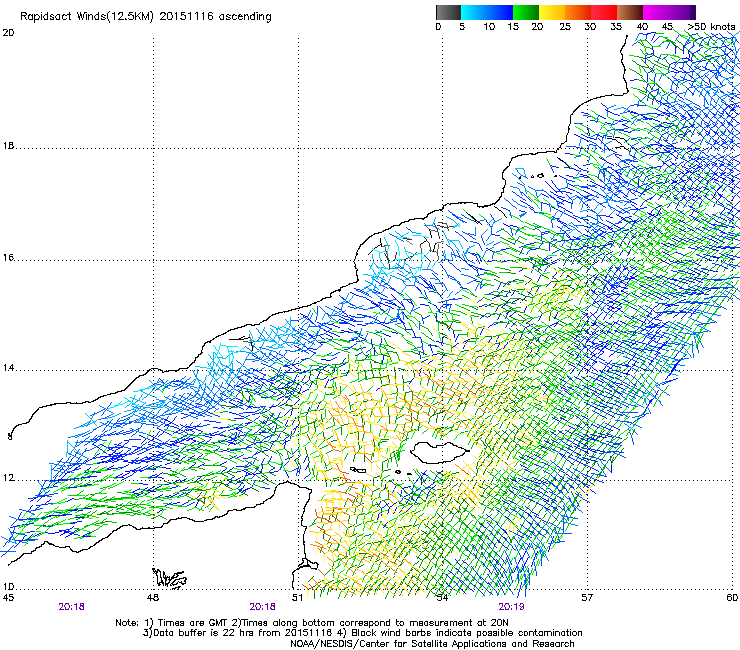This screenshot has height=650, width=740.
Task: Click the blue 5–15 knots legend gradient
Action: point(487,12)
